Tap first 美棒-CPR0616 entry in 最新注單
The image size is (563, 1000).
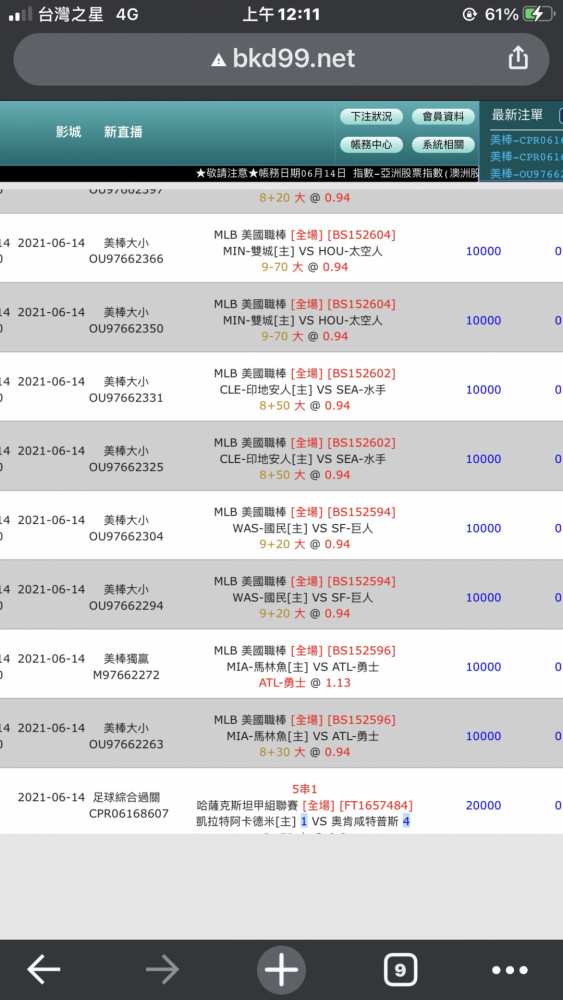(x=526, y=140)
